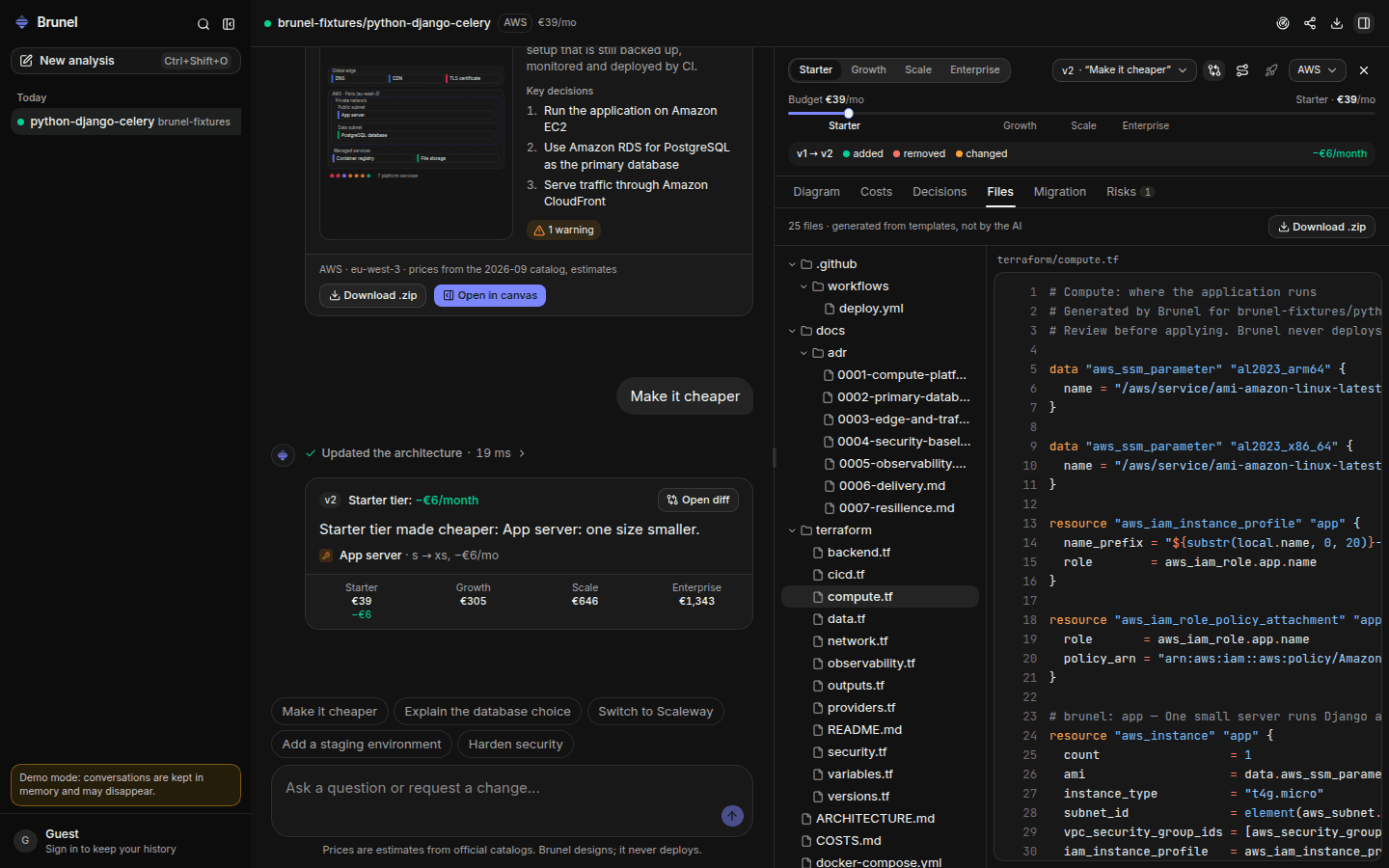This screenshot has height=868, width=1389.
Task: Collapse the left sidebar with the panel icon
Action: [229, 24]
